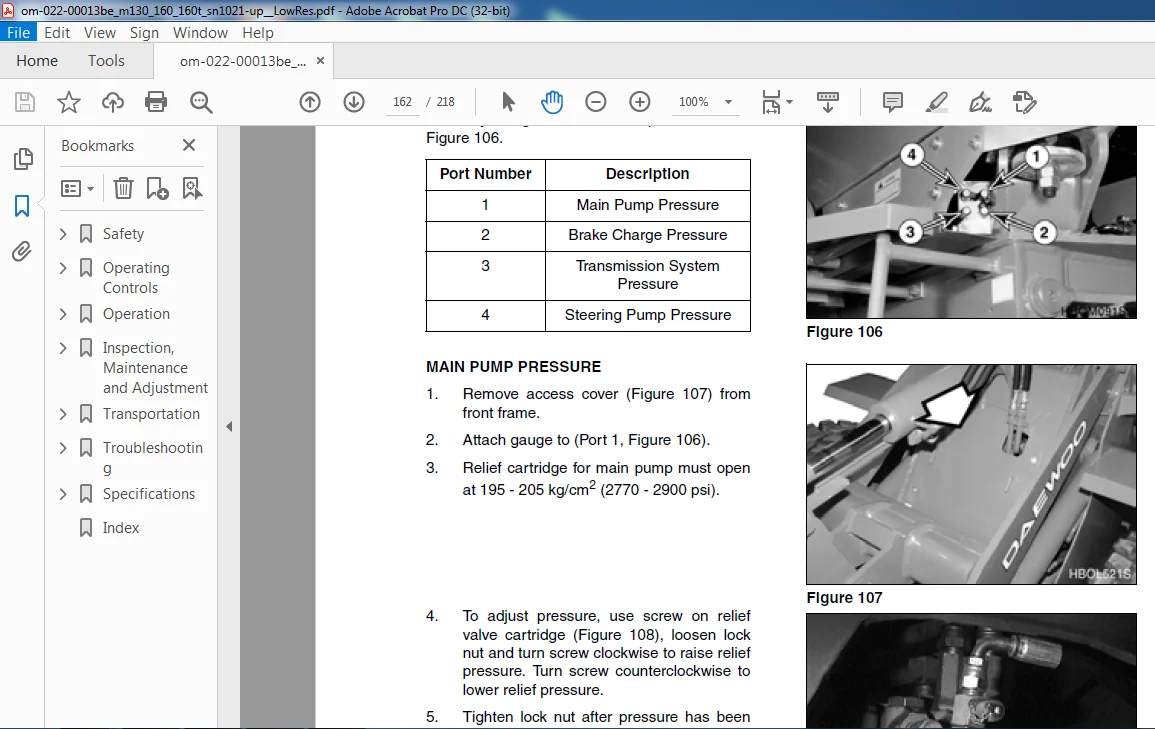Jump to the Transportation bookmark
Viewport: 1155px width, 729px height.
click(151, 415)
